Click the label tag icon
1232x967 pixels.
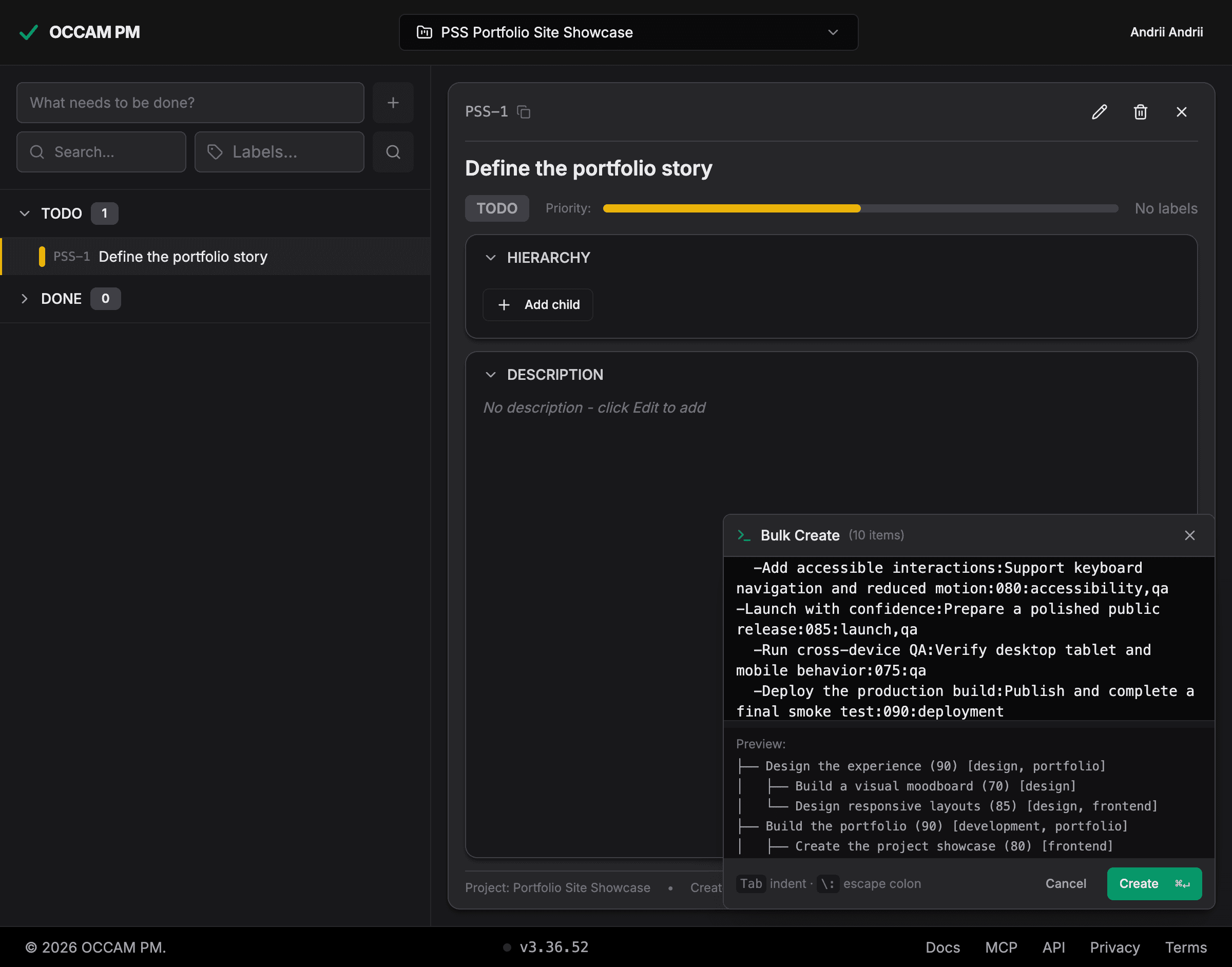[x=215, y=152]
